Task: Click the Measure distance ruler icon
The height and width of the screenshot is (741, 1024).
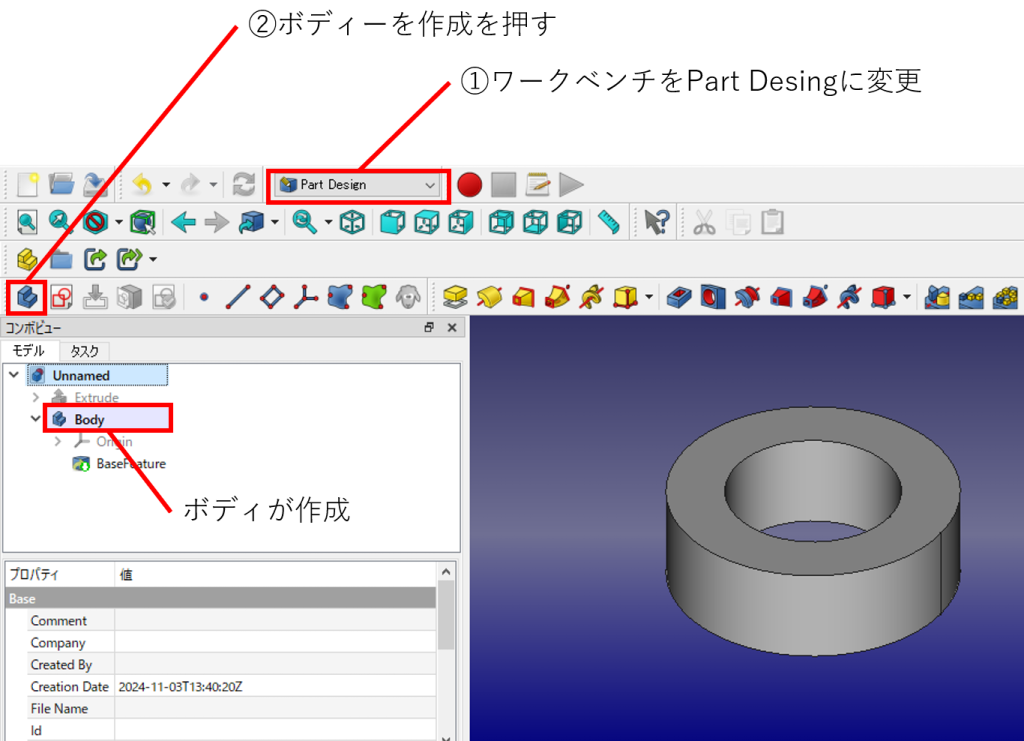Action: tap(608, 222)
